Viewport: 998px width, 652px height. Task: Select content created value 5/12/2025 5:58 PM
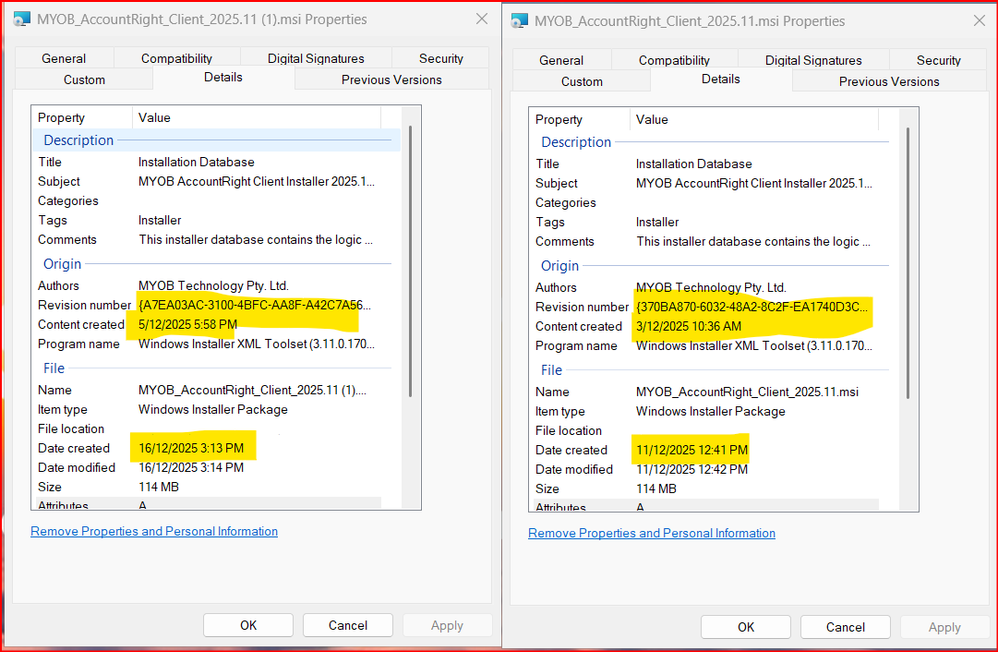[187, 324]
